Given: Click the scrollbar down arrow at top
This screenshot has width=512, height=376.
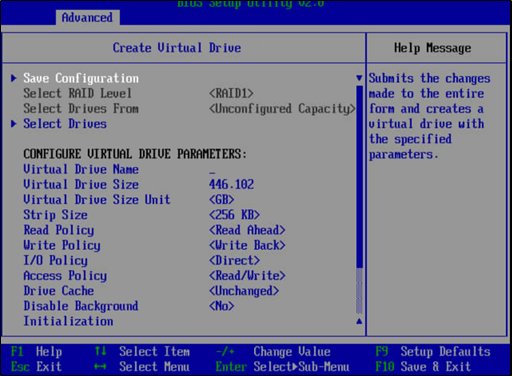Looking at the screenshot, I should coord(359,78).
